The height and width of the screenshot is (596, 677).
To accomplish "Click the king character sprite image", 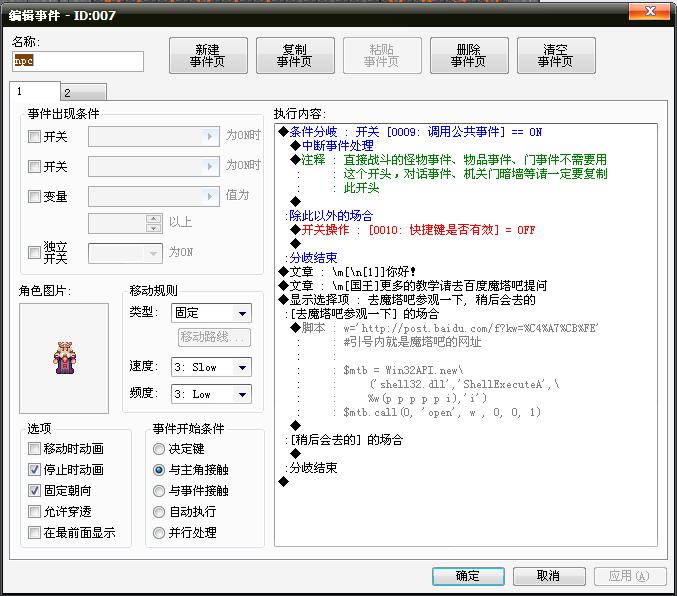I will pyautogui.click(x=64, y=358).
